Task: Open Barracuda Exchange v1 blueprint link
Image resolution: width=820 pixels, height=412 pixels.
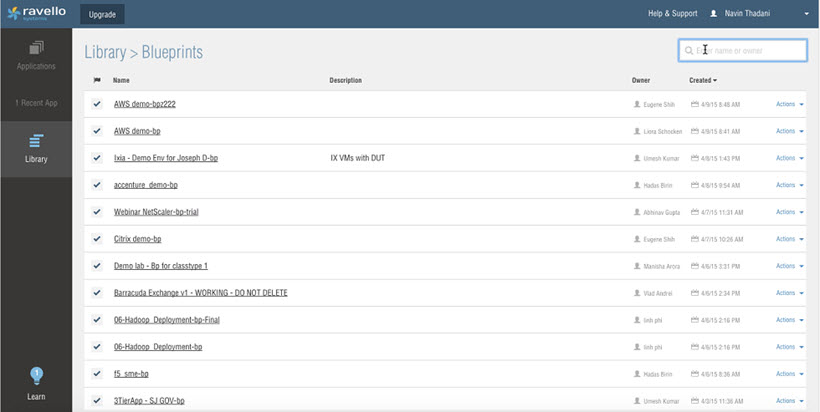Action: 201,293
